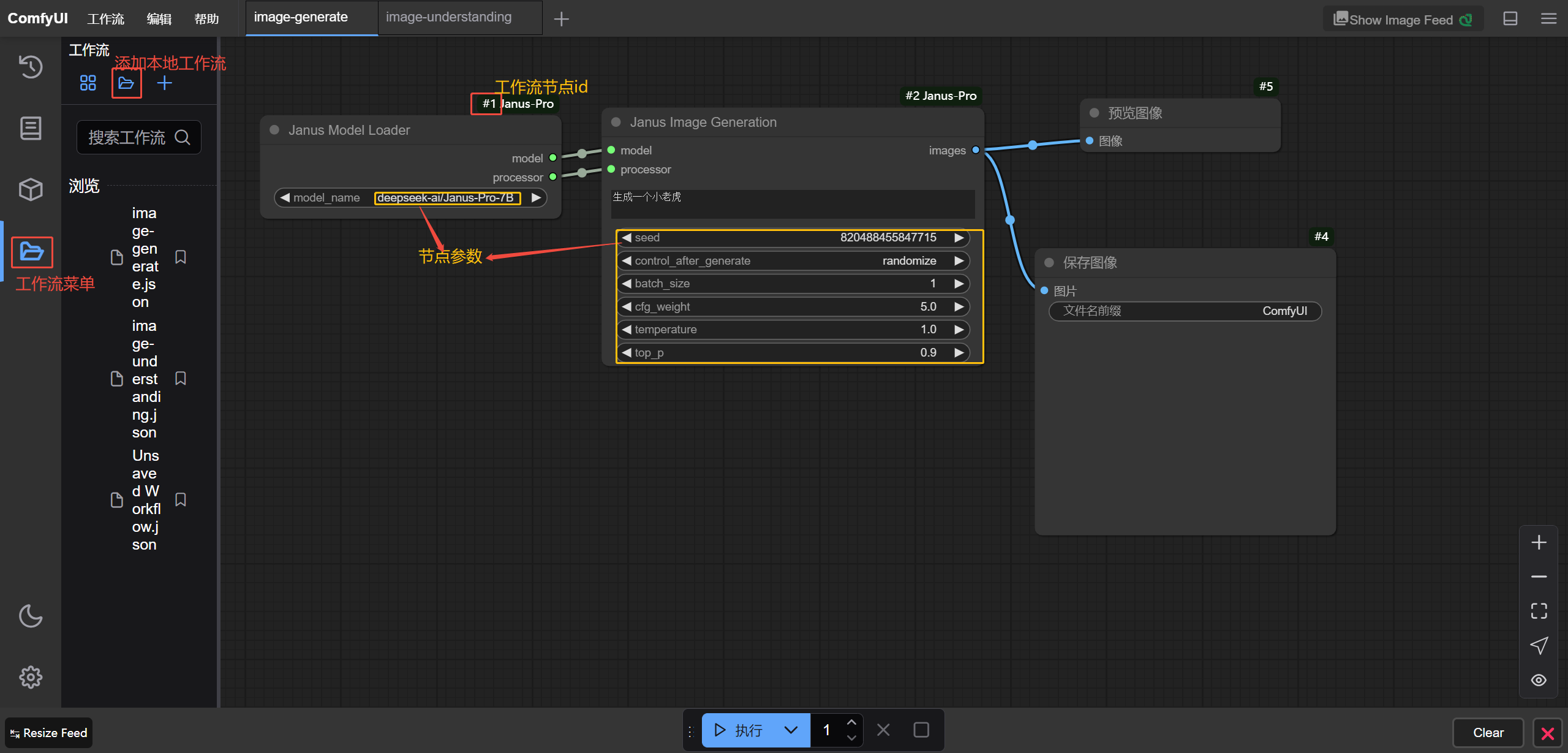Increase cfg_weight with right arrow

(959, 306)
